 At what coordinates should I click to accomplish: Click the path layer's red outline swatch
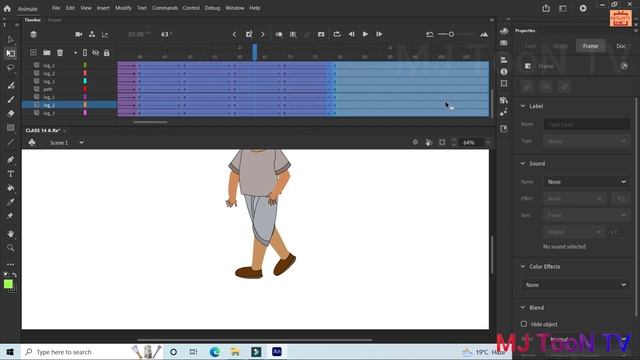click(x=85, y=89)
